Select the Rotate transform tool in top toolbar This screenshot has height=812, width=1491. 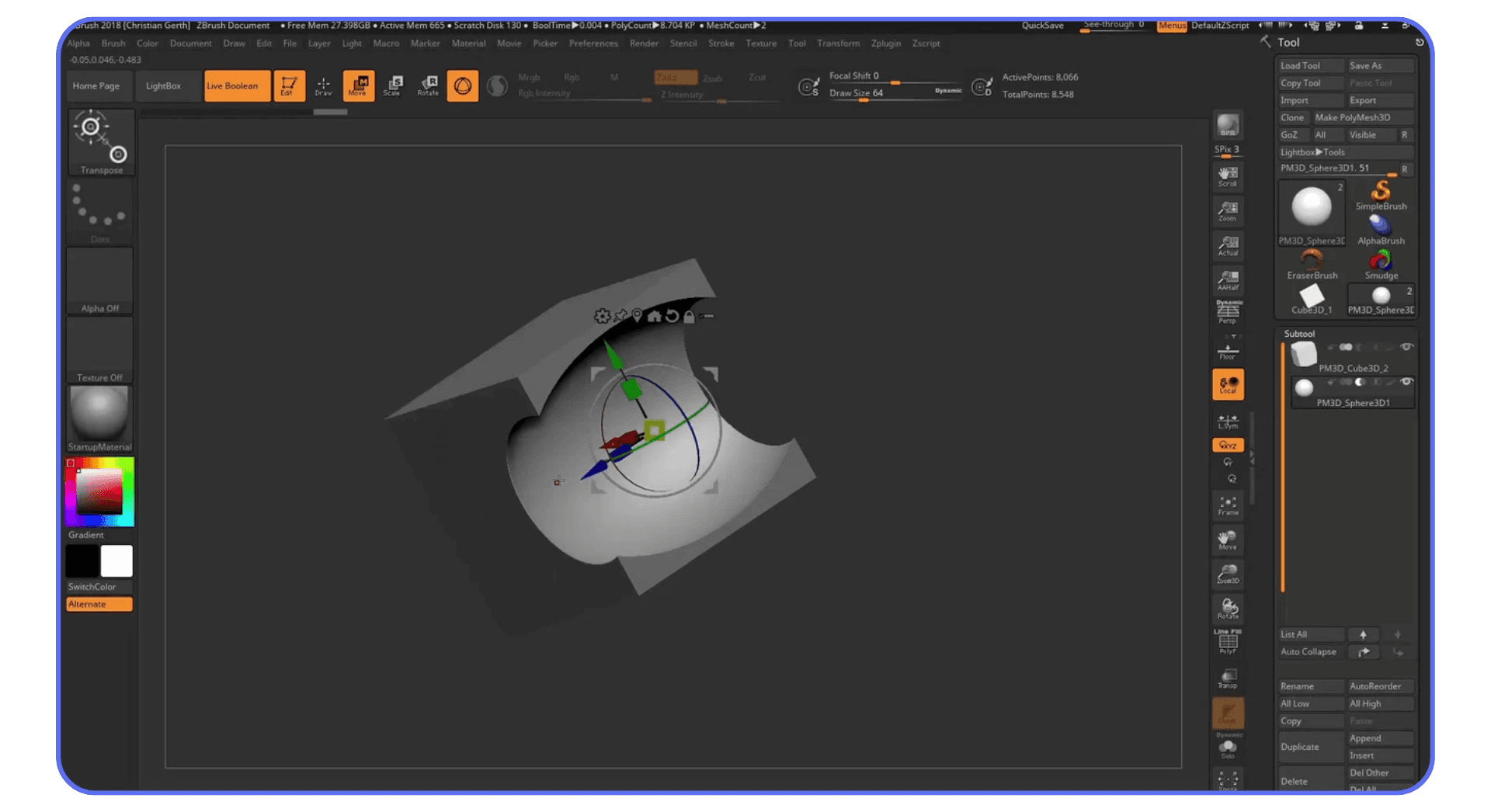coord(428,85)
